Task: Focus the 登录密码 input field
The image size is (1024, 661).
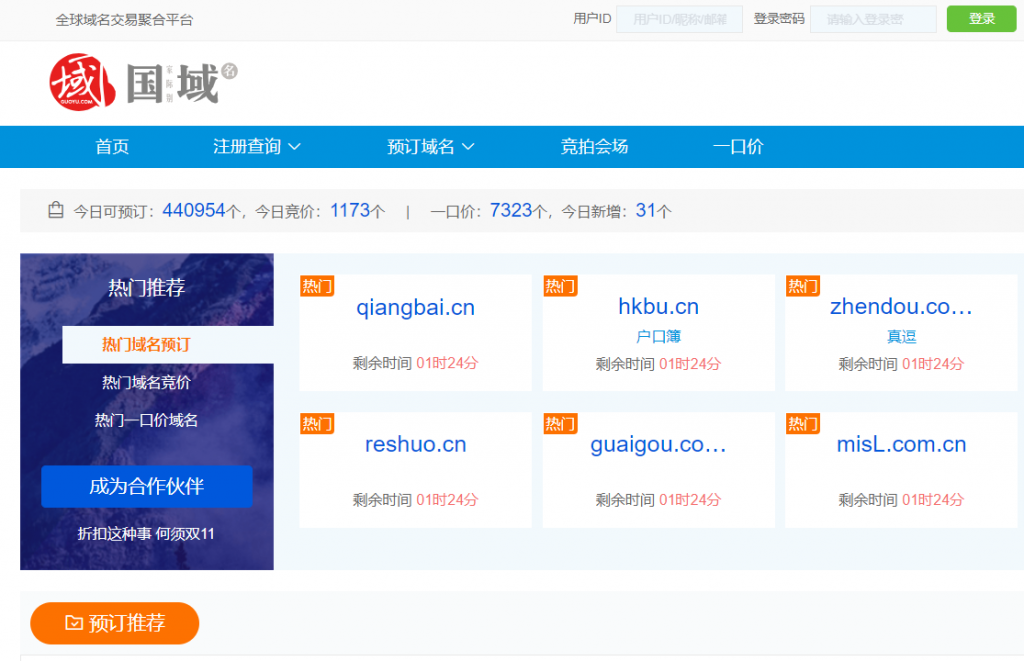Action: pos(873,20)
